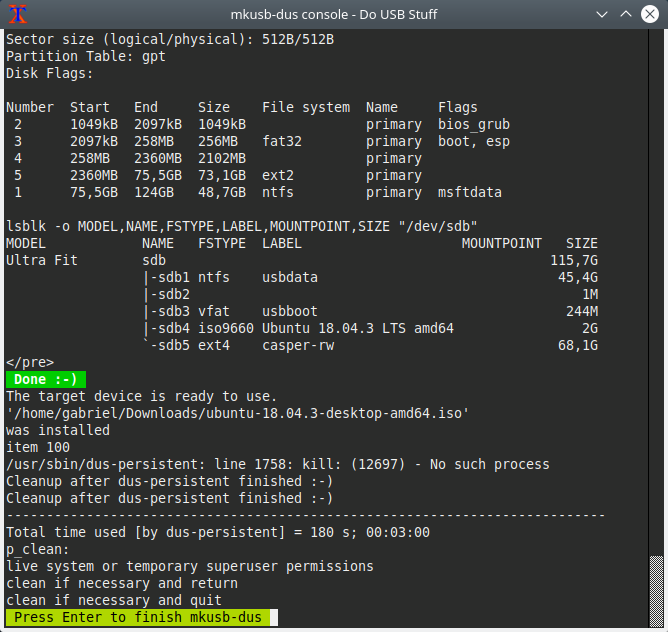Click the 'usbboot' label text
The width and height of the screenshot is (668, 632).
(x=290, y=311)
